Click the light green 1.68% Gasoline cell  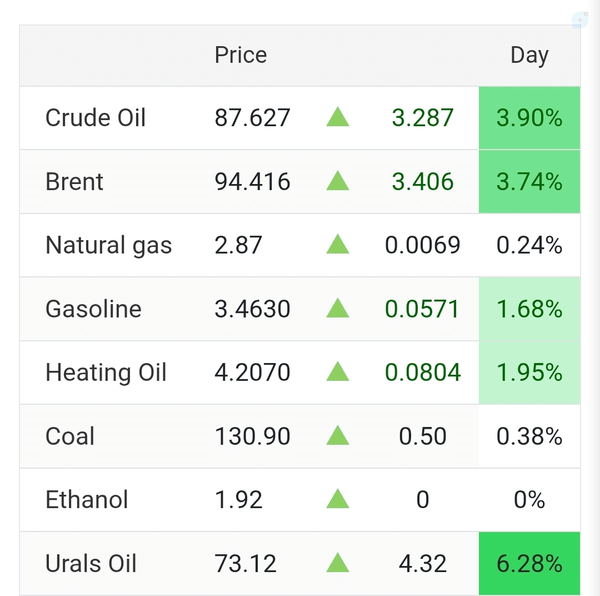click(530, 309)
